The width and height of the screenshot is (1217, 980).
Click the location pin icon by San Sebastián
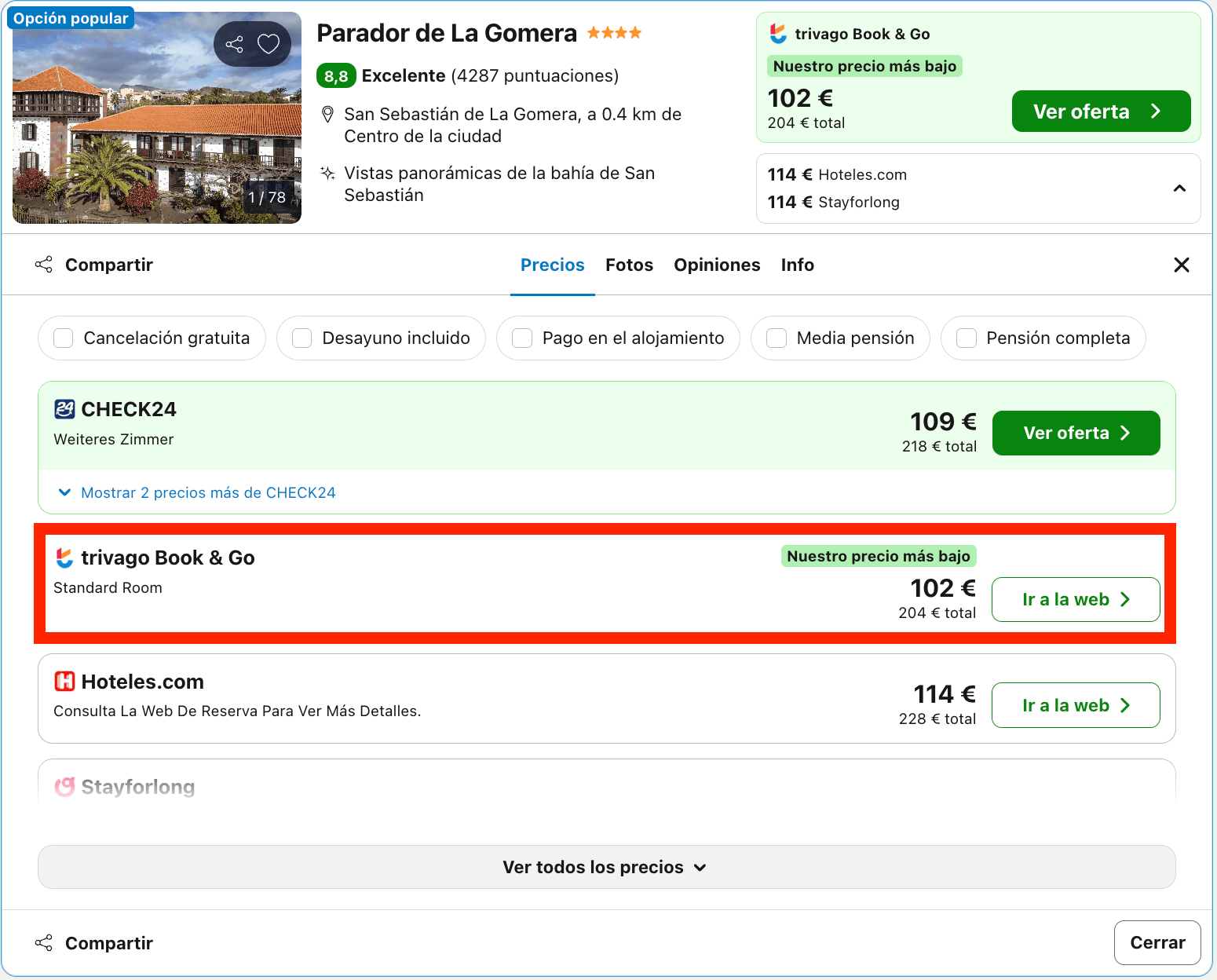click(328, 115)
